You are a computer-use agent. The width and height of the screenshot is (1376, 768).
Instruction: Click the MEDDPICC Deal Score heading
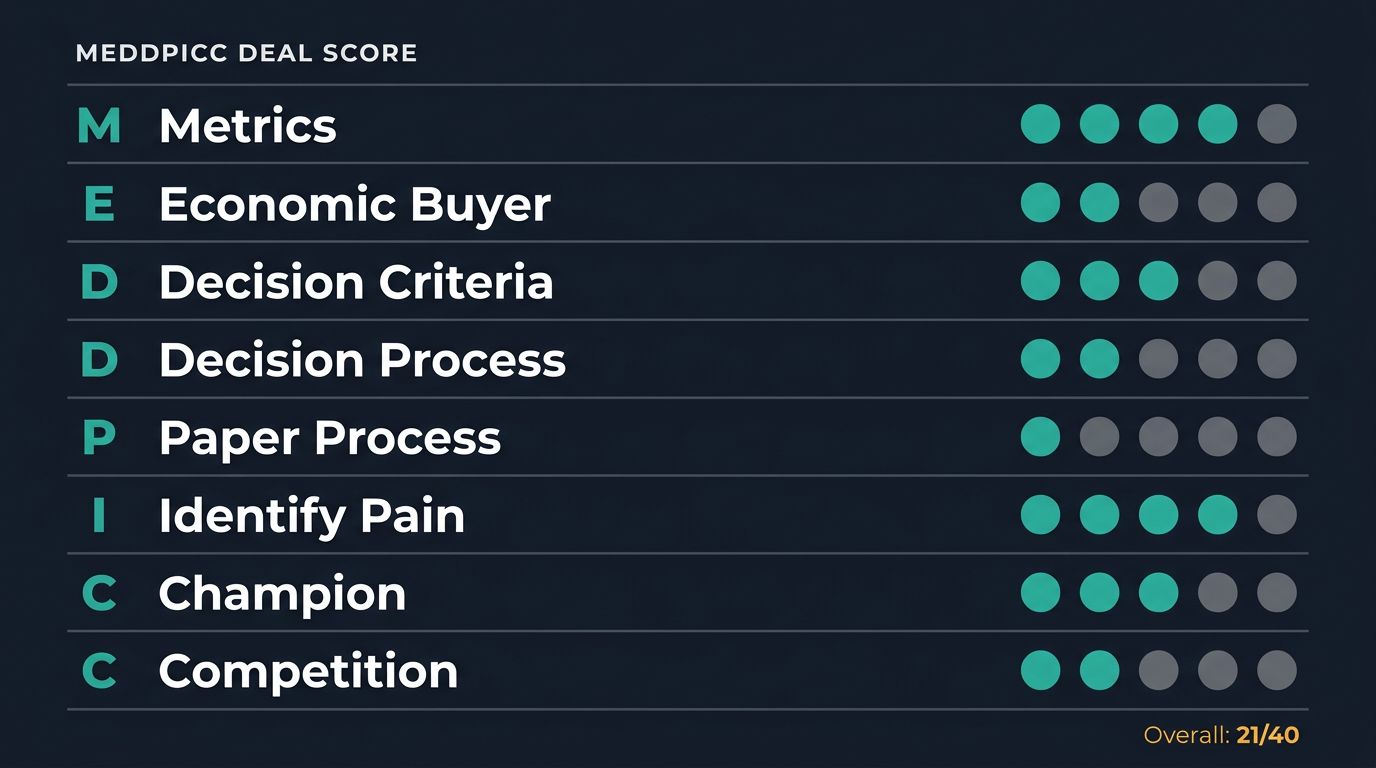tap(247, 53)
